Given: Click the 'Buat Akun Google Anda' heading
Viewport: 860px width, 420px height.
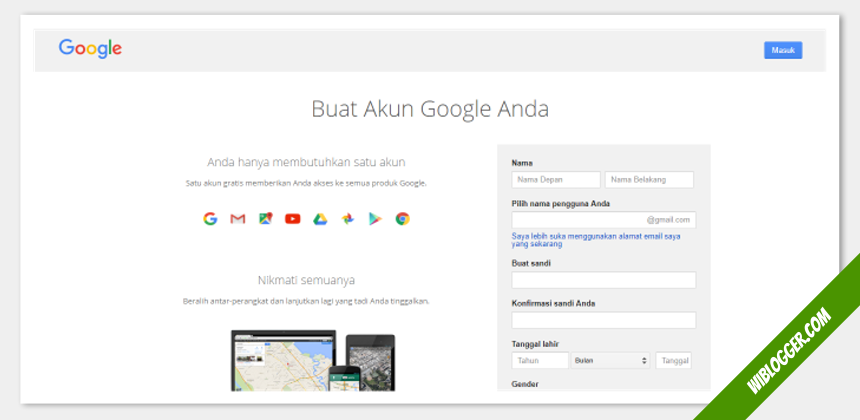Looking at the screenshot, I should click(x=430, y=109).
